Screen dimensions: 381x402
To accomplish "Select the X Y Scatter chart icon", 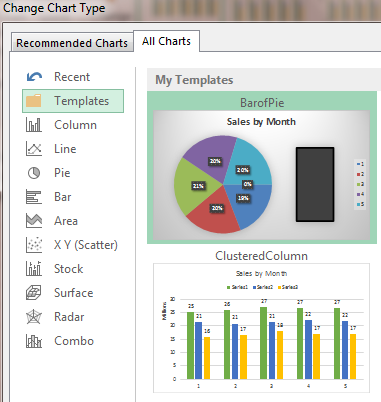I will (x=34, y=245).
